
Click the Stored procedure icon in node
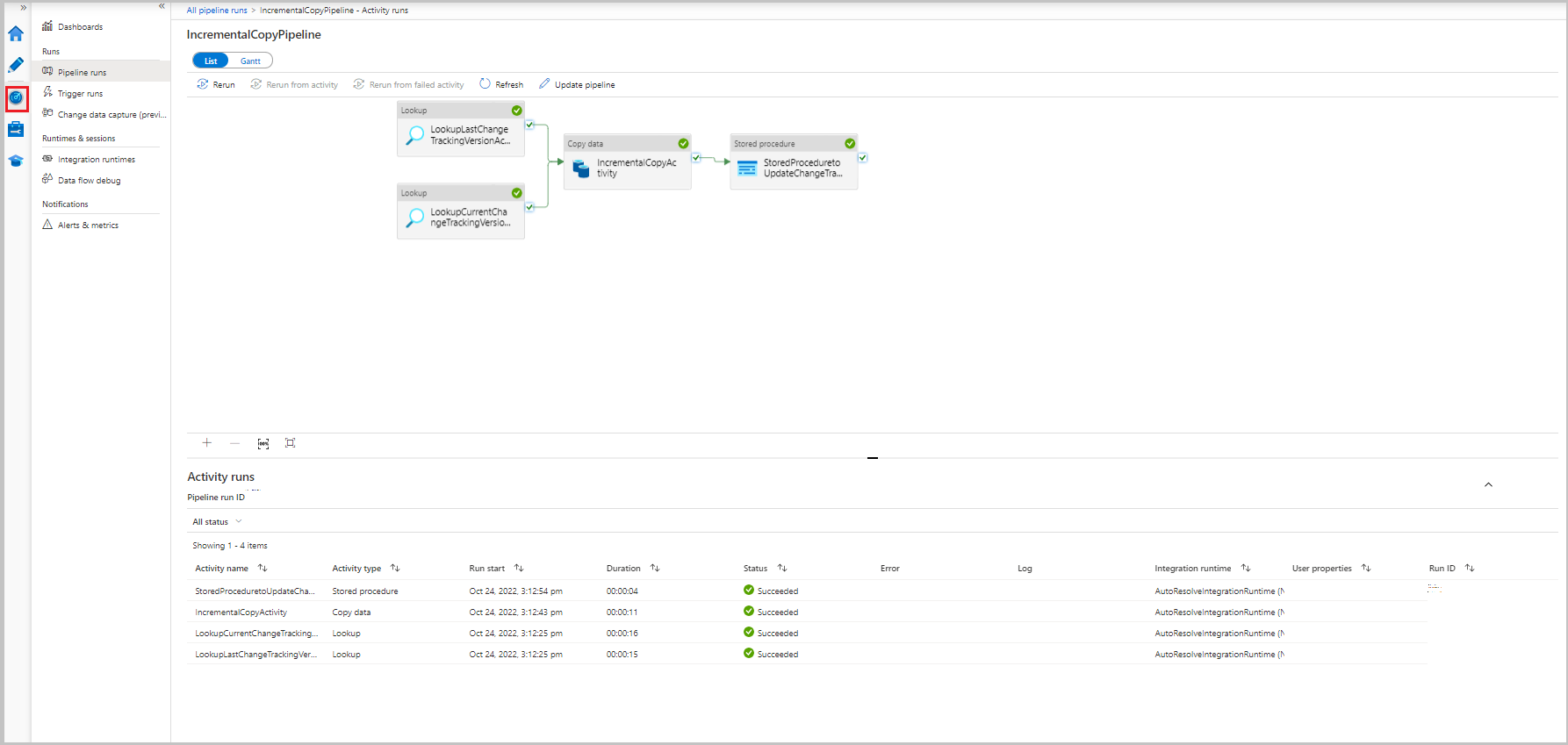click(747, 168)
